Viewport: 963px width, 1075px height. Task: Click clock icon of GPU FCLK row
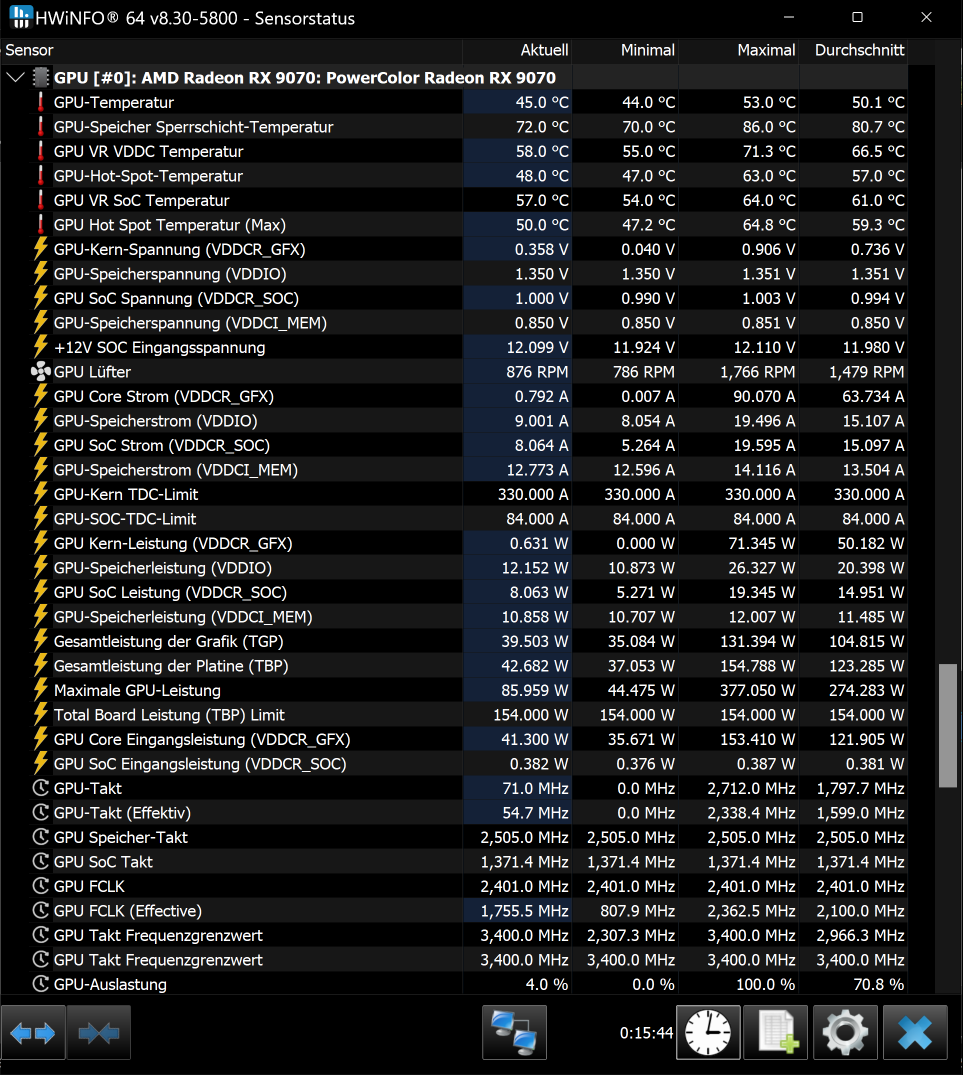pos(40,886)
